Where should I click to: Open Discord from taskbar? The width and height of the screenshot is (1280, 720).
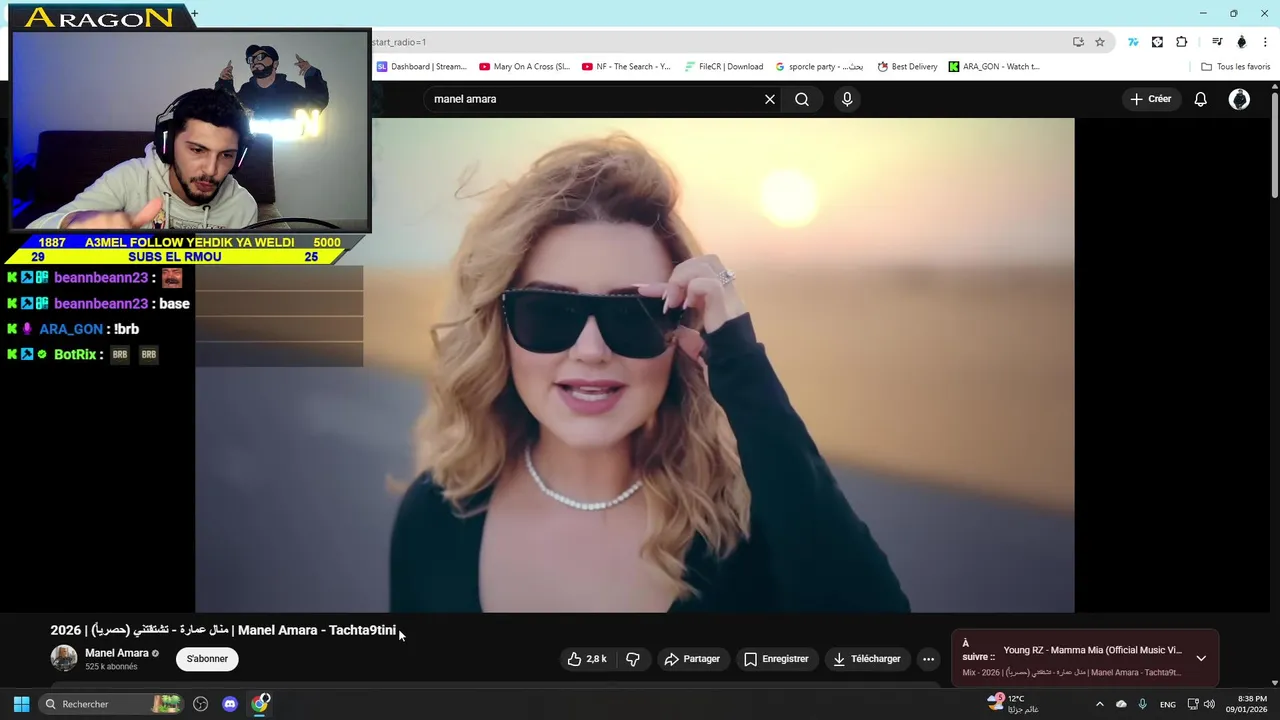tap(230, 704)
